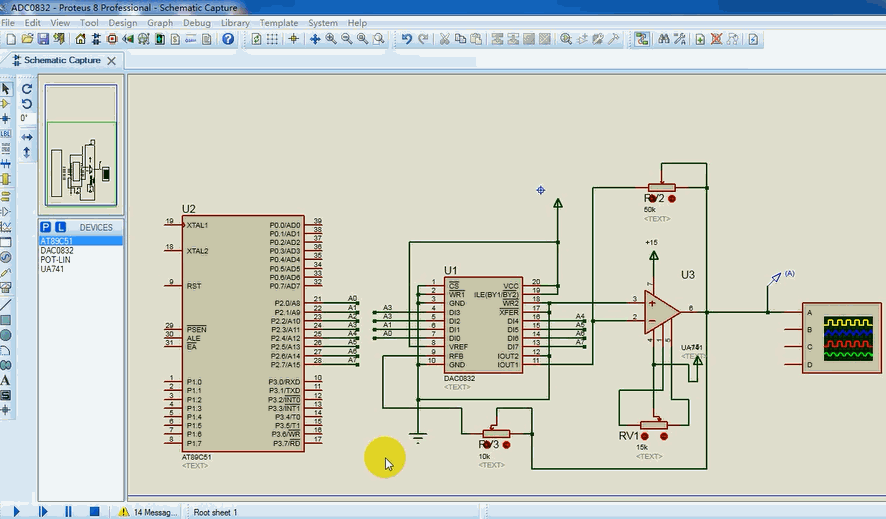Select the 2D circle graphics tool
Screen dimensions: 886x519
pyautogui.click(x=6, y=335)
